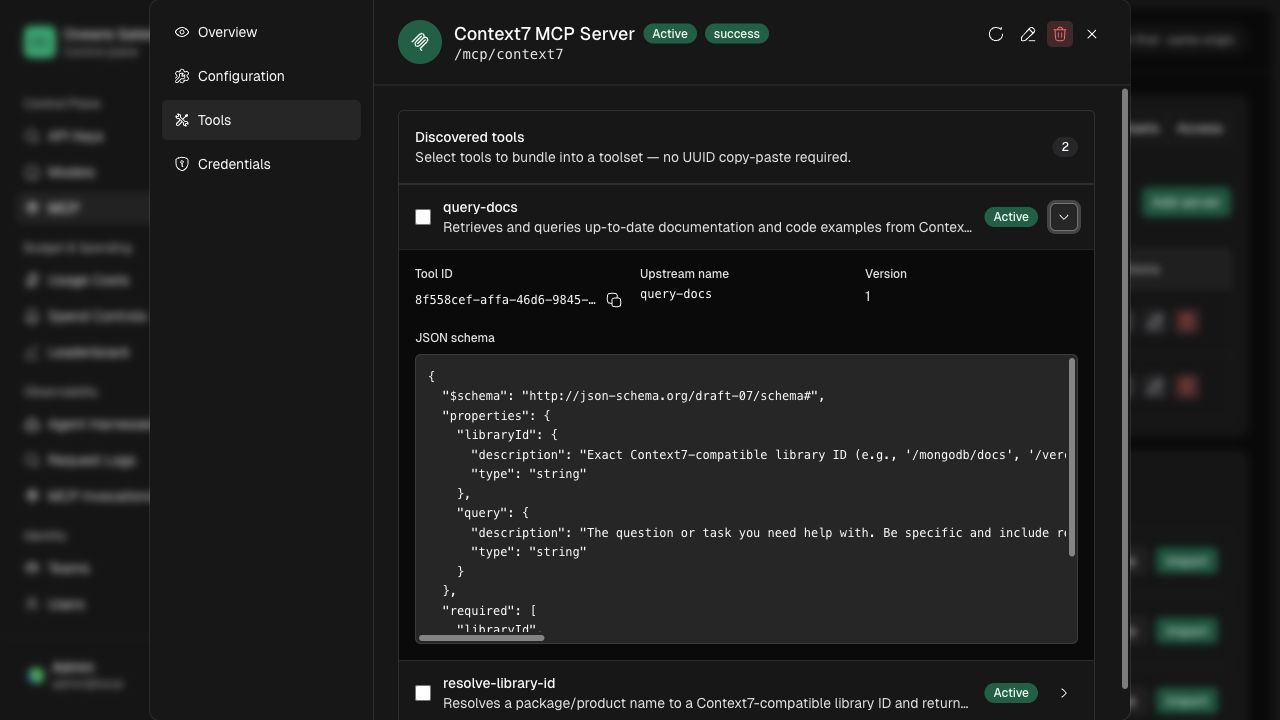Select the Tools tab
Screen dimensions: 1280x720
[x=261, y=120]
